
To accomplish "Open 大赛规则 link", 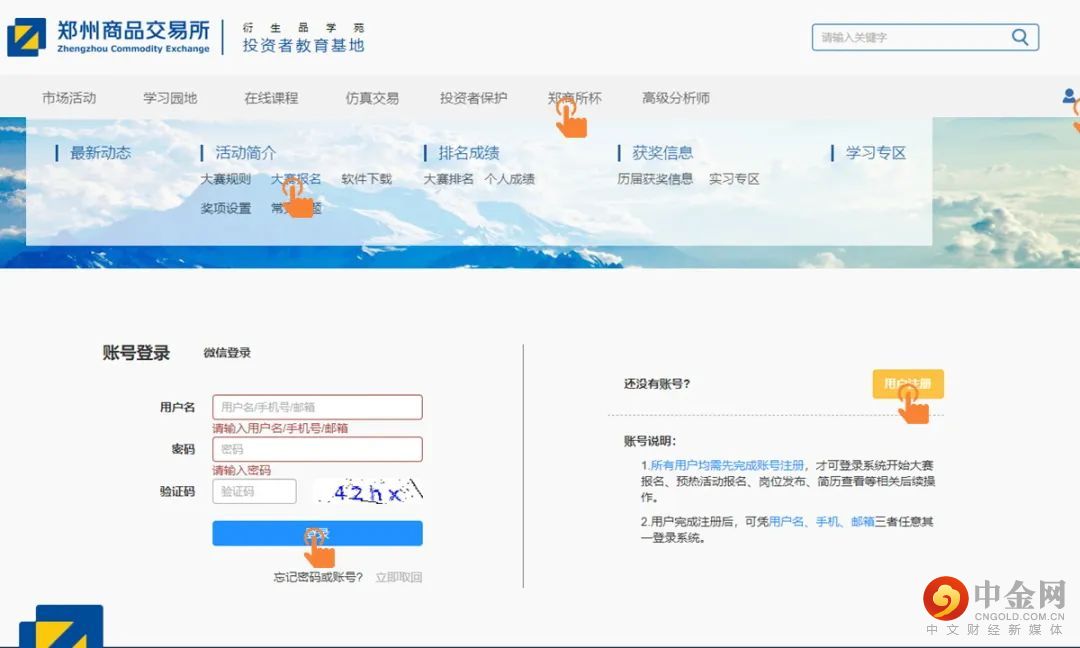I will point(225,179).
